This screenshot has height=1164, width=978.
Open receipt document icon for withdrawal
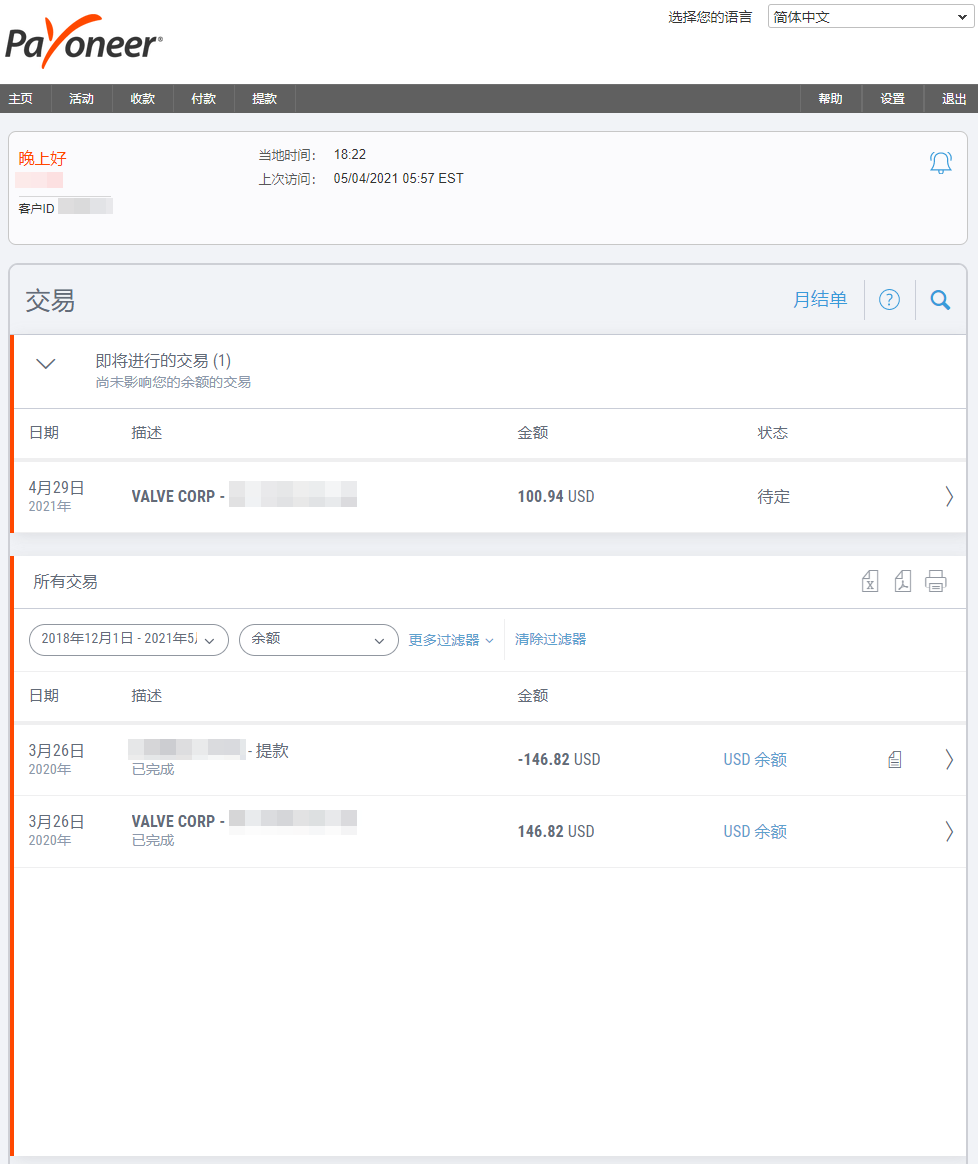(x=895, y=760)
